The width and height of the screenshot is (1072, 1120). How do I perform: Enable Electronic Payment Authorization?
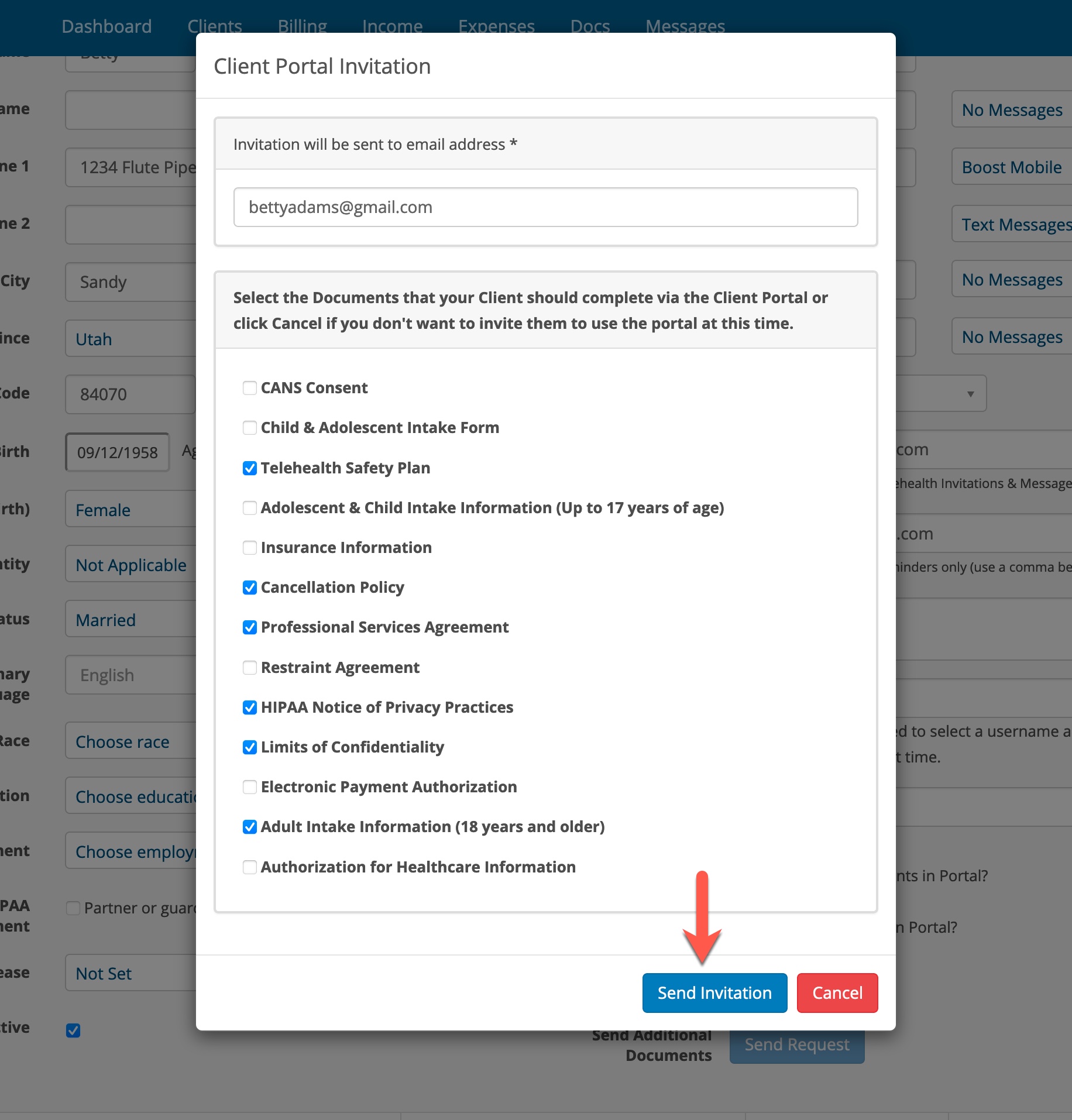pos(250,787)
